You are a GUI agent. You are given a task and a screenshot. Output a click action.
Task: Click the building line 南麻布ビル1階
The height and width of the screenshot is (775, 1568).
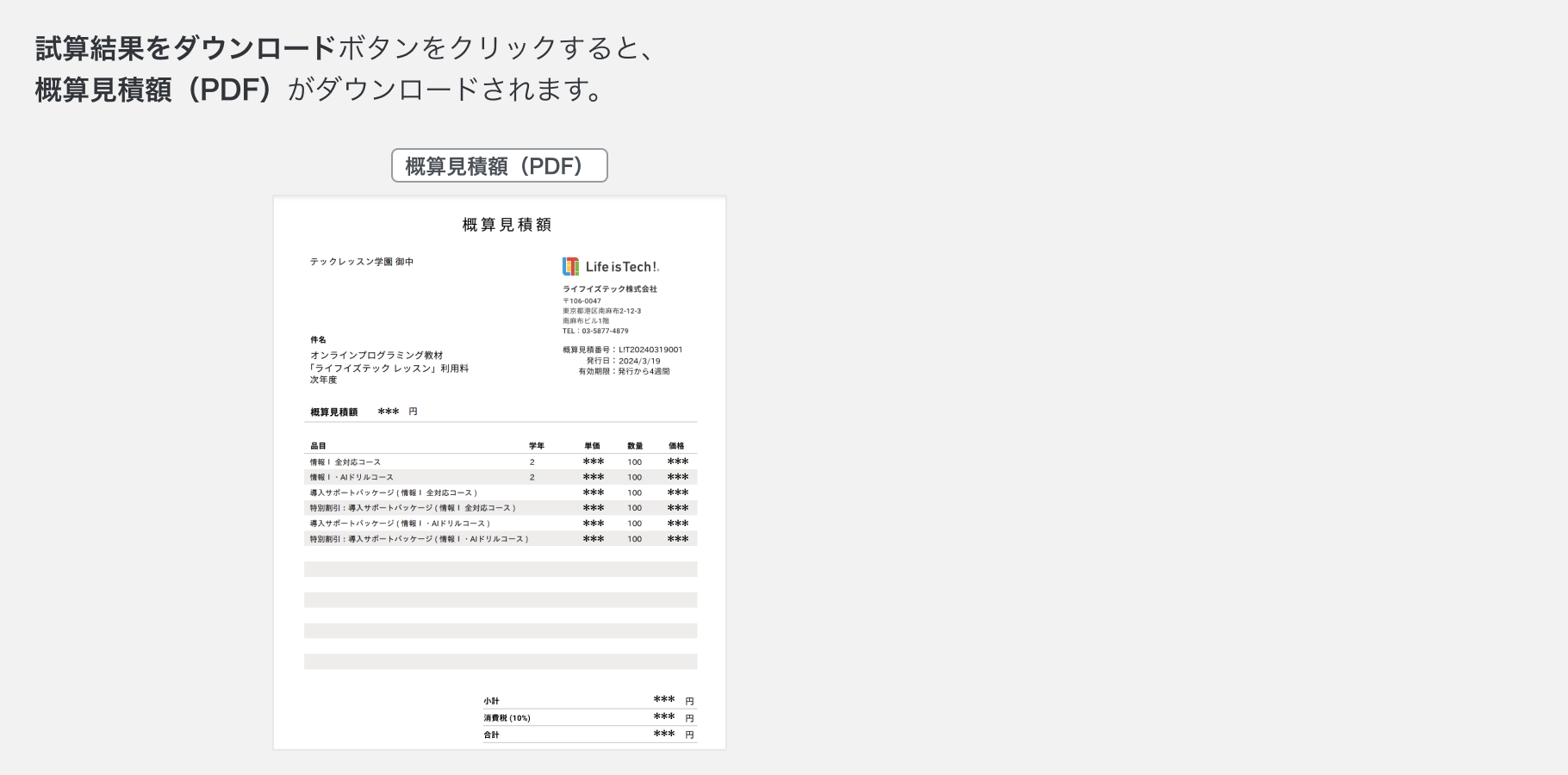pos(586,320)
